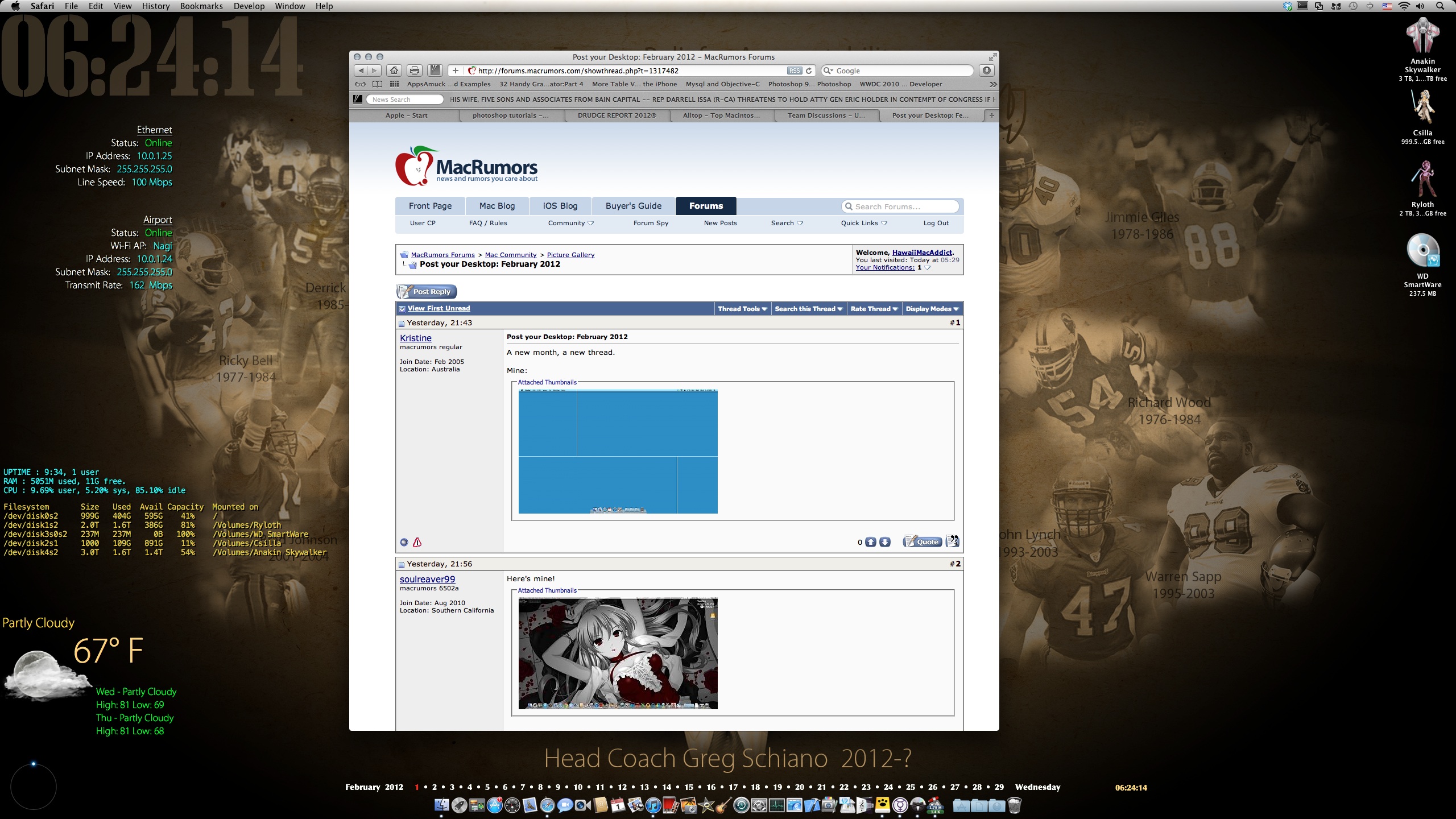
Task: Switch to the Apple - Start tab
Action: (406, 115)
